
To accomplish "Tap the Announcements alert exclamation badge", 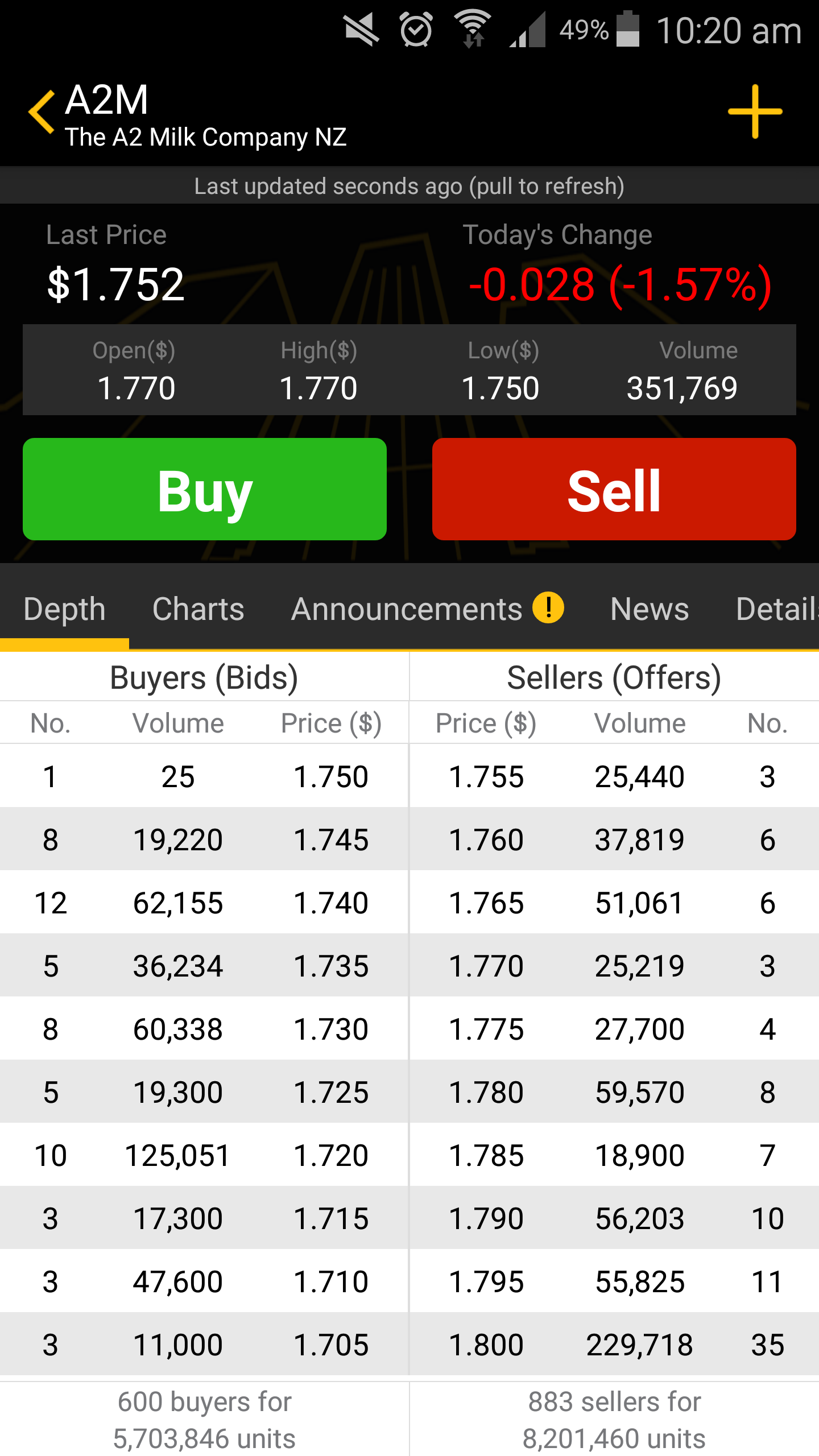I will click(548, 608).
